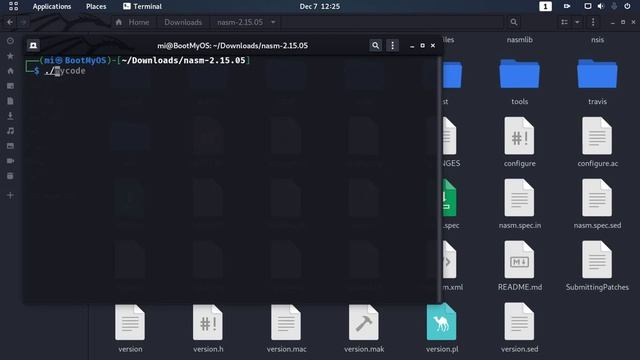Open the Home breadcrumb in file manager
This screenshot has height=360, width=640.
tap(133, 22)
